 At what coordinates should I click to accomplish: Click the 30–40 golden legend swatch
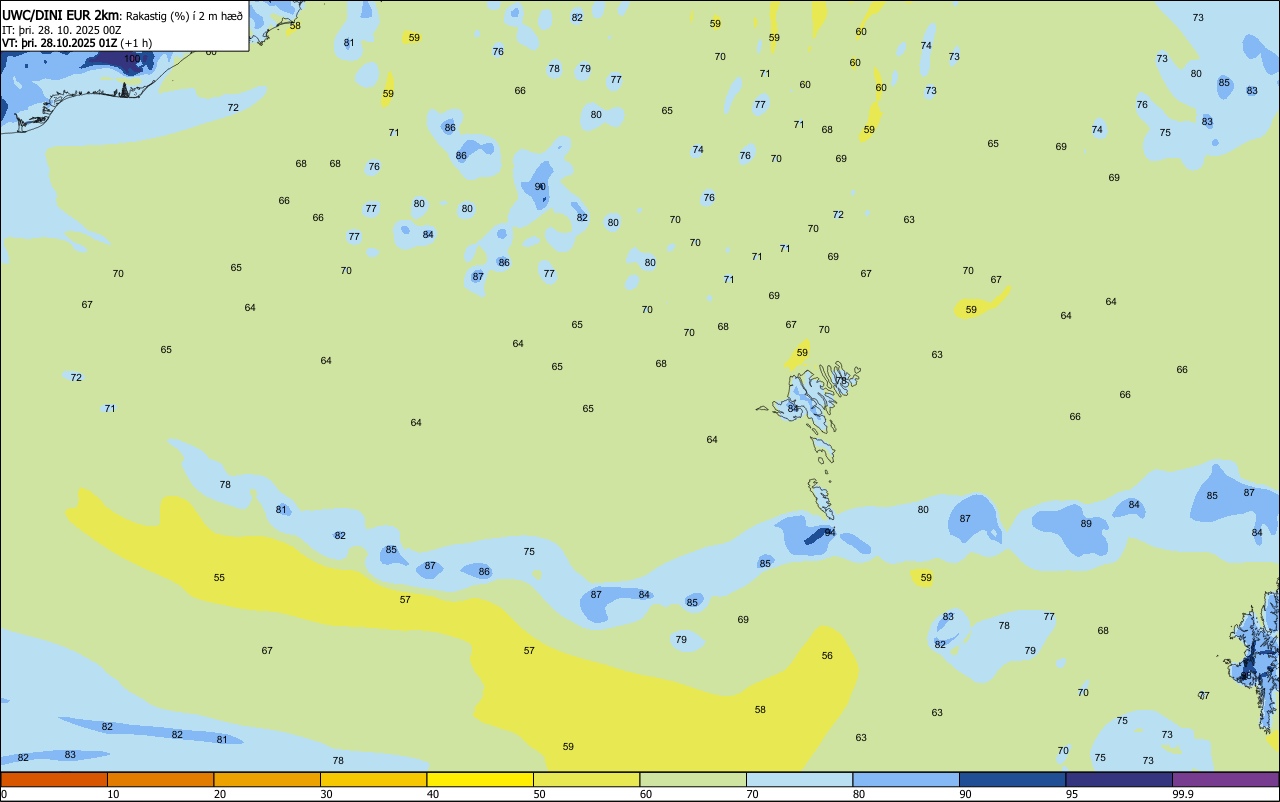(373, 779)
